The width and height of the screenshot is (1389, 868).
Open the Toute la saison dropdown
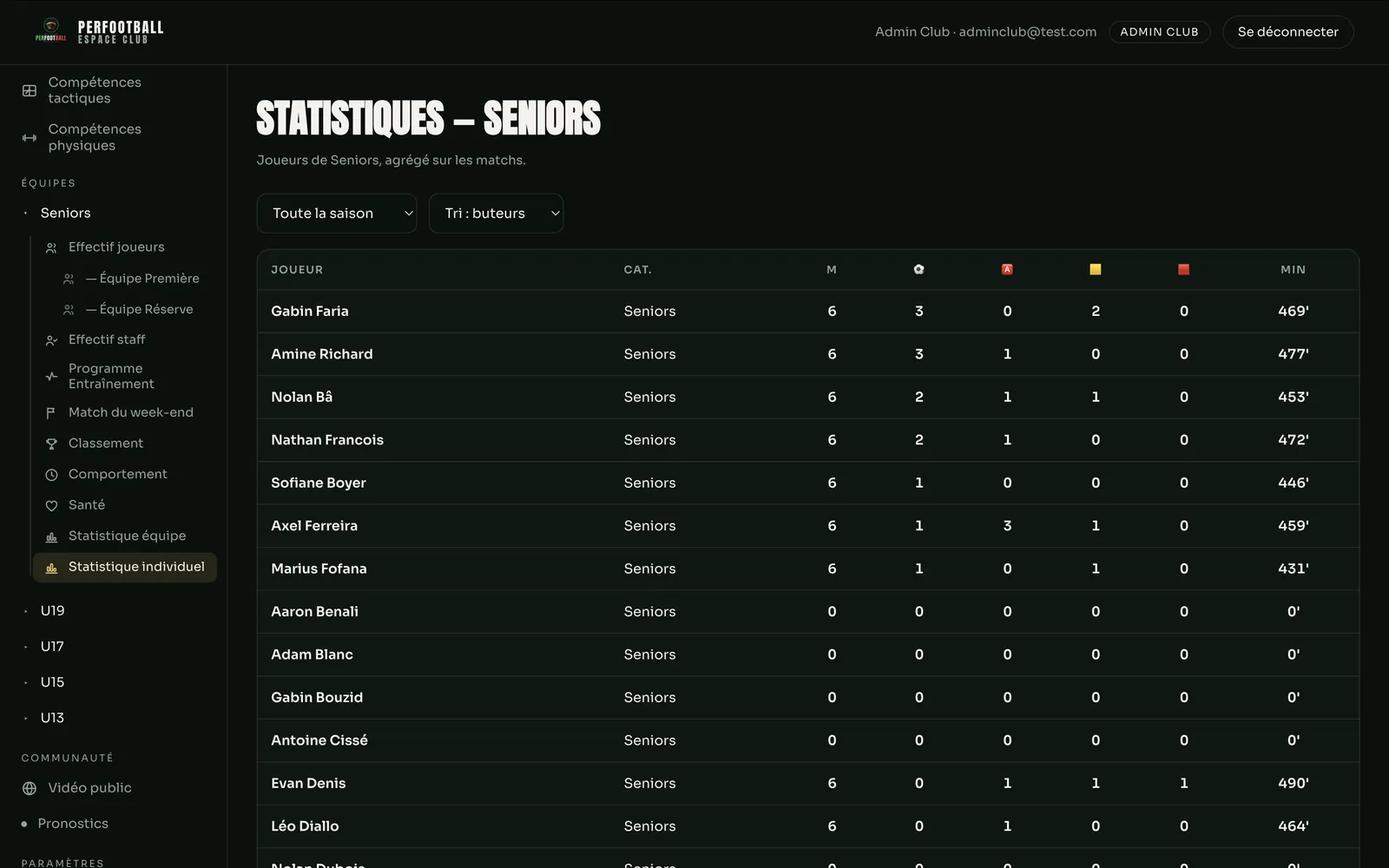coord(337,214)
